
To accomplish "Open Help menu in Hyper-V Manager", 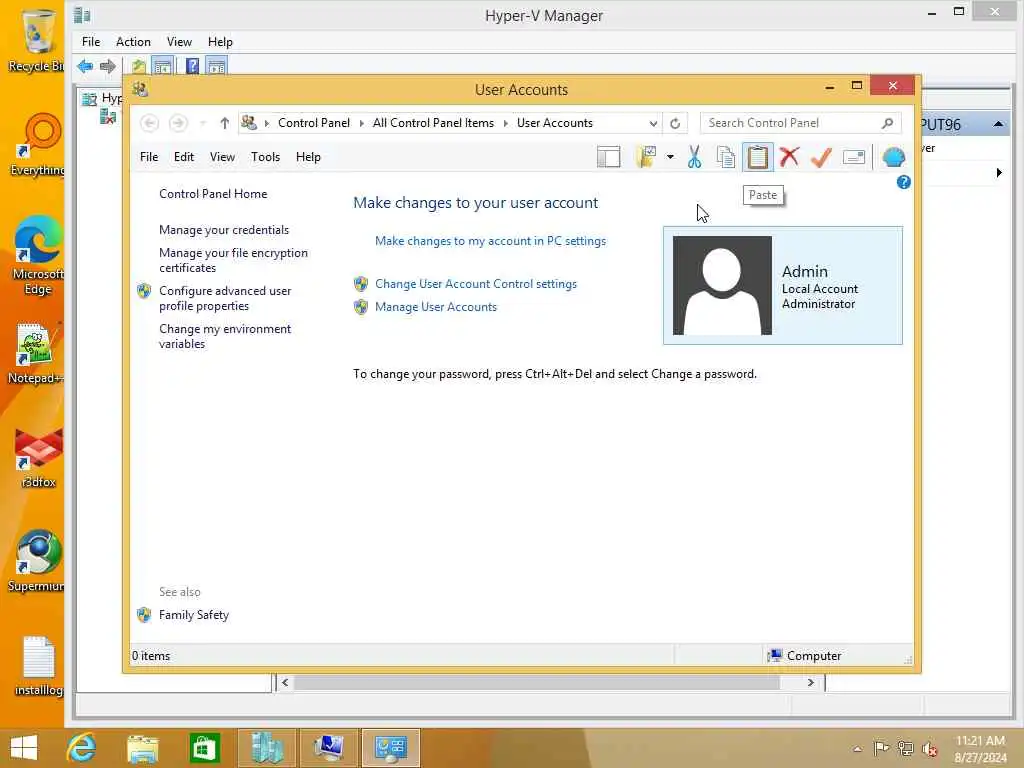I will click(x=220, y=42).
